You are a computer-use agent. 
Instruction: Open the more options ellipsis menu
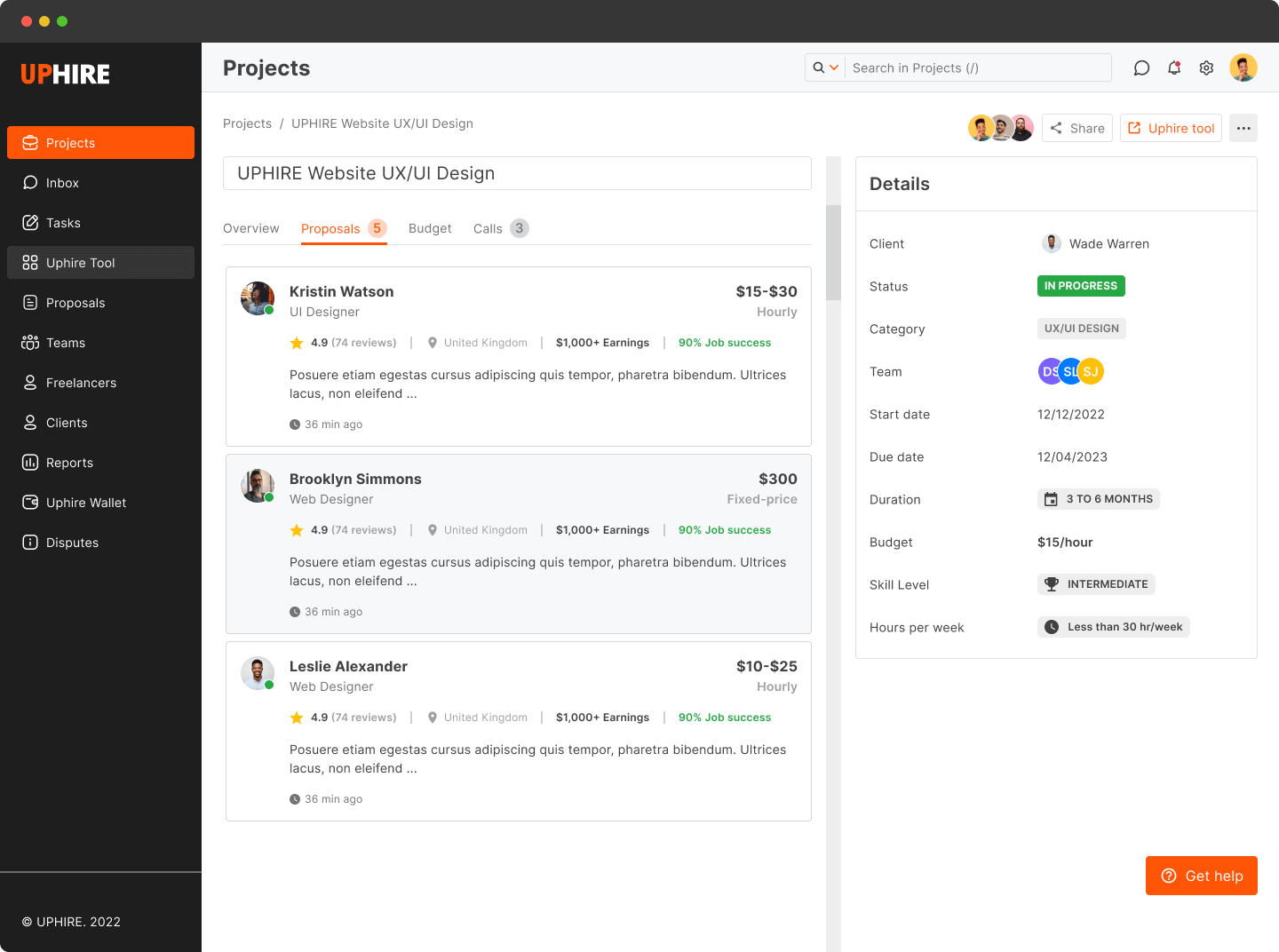[x=1243, y=128]
